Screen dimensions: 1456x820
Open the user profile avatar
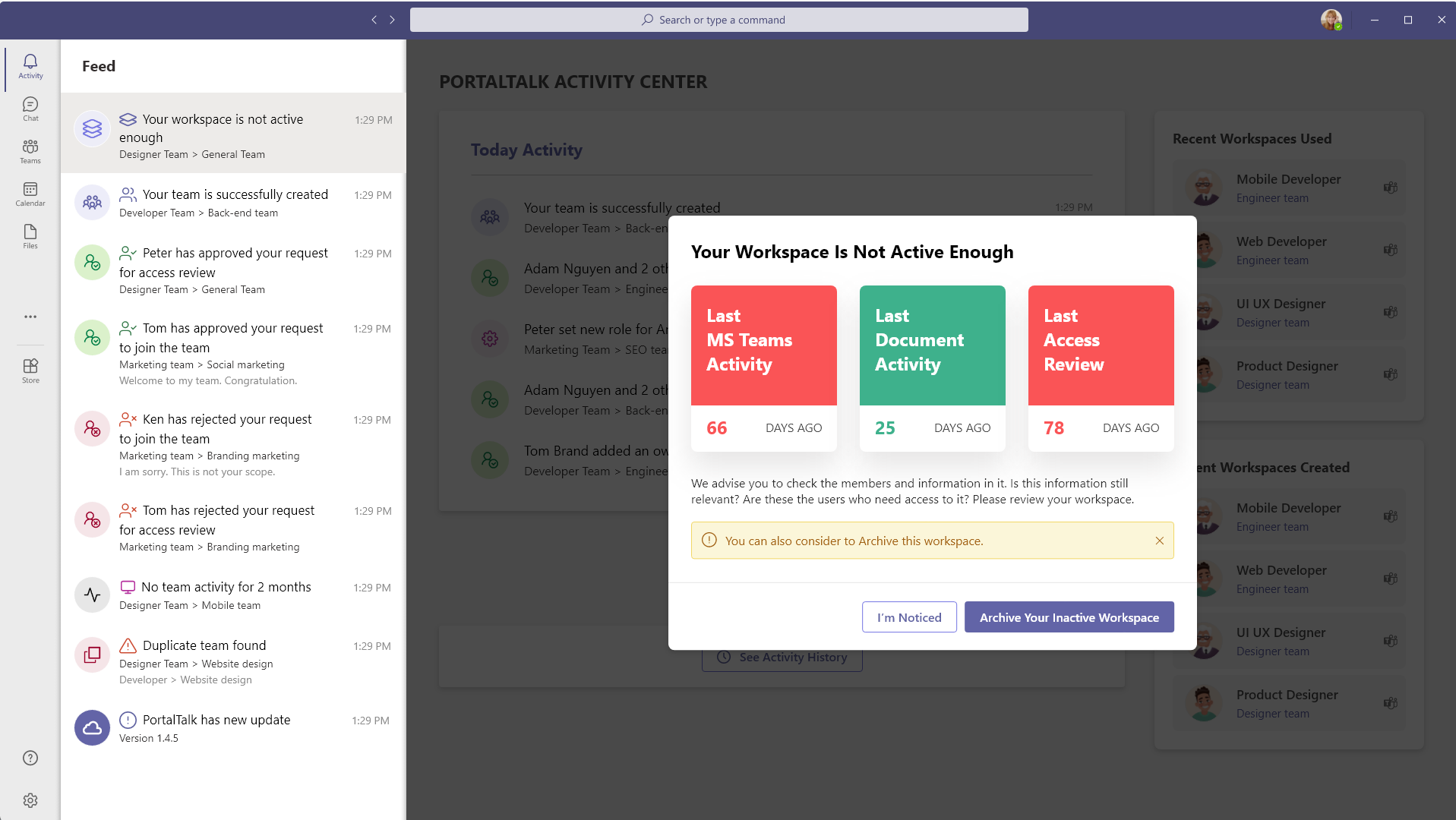pyautogui.click(x=1331, y=20)
